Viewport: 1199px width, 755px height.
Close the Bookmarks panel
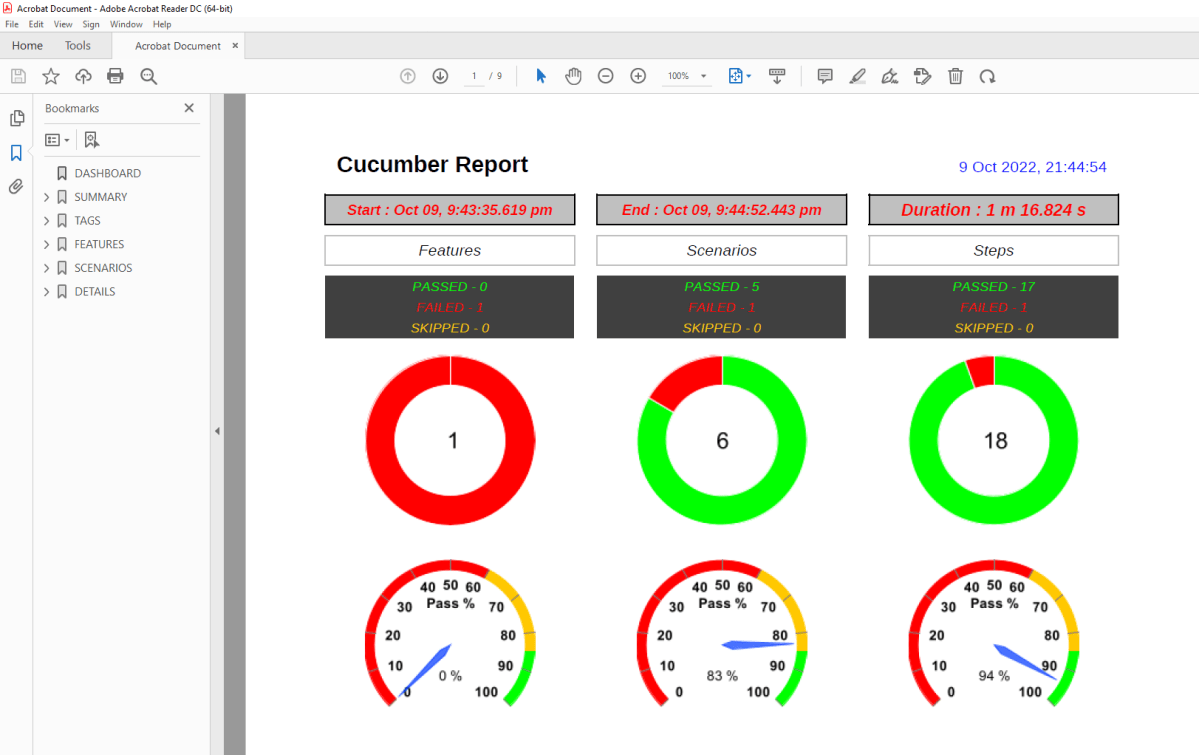coord(189,108)
